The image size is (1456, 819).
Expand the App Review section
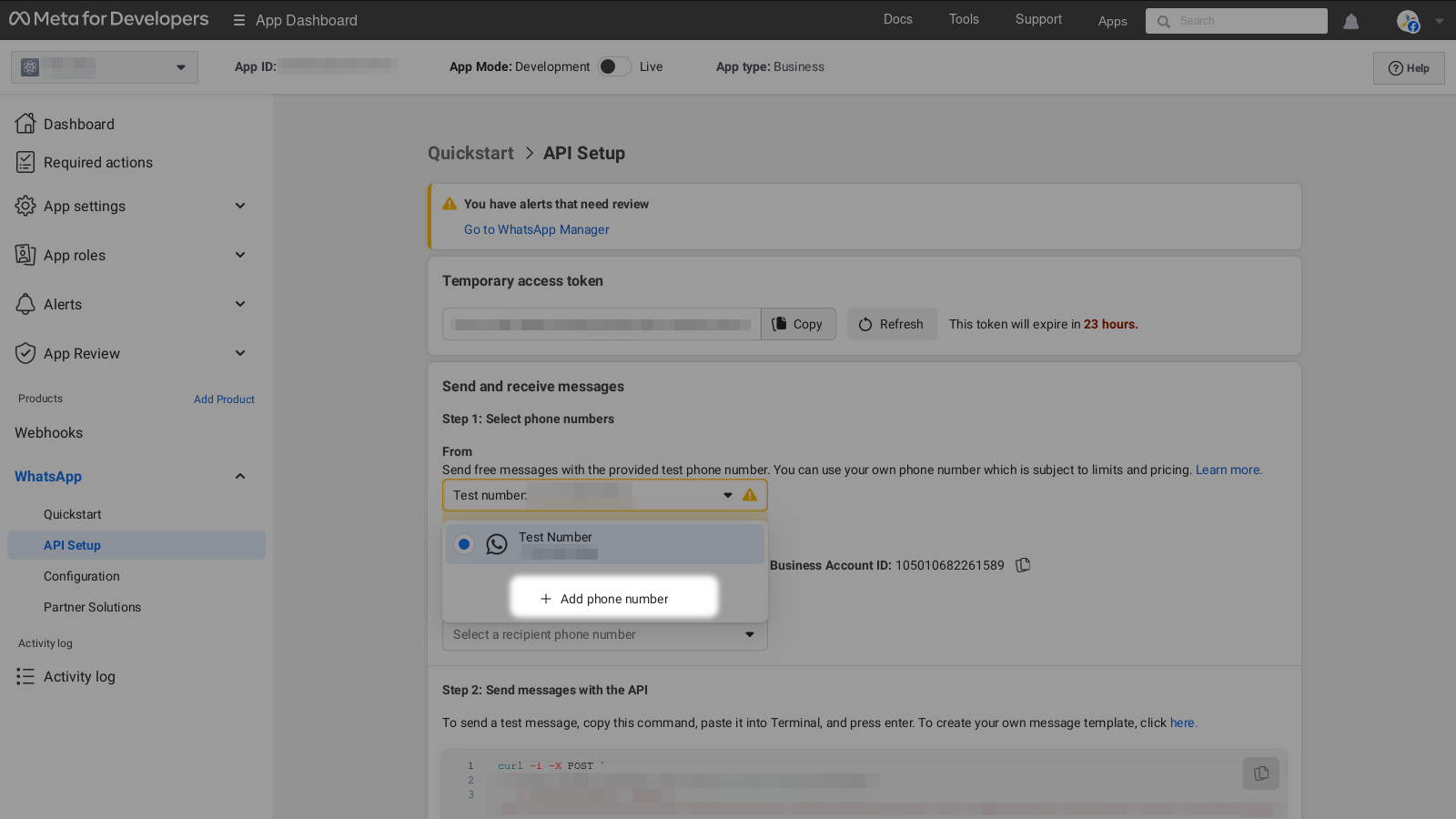point(240,353)
